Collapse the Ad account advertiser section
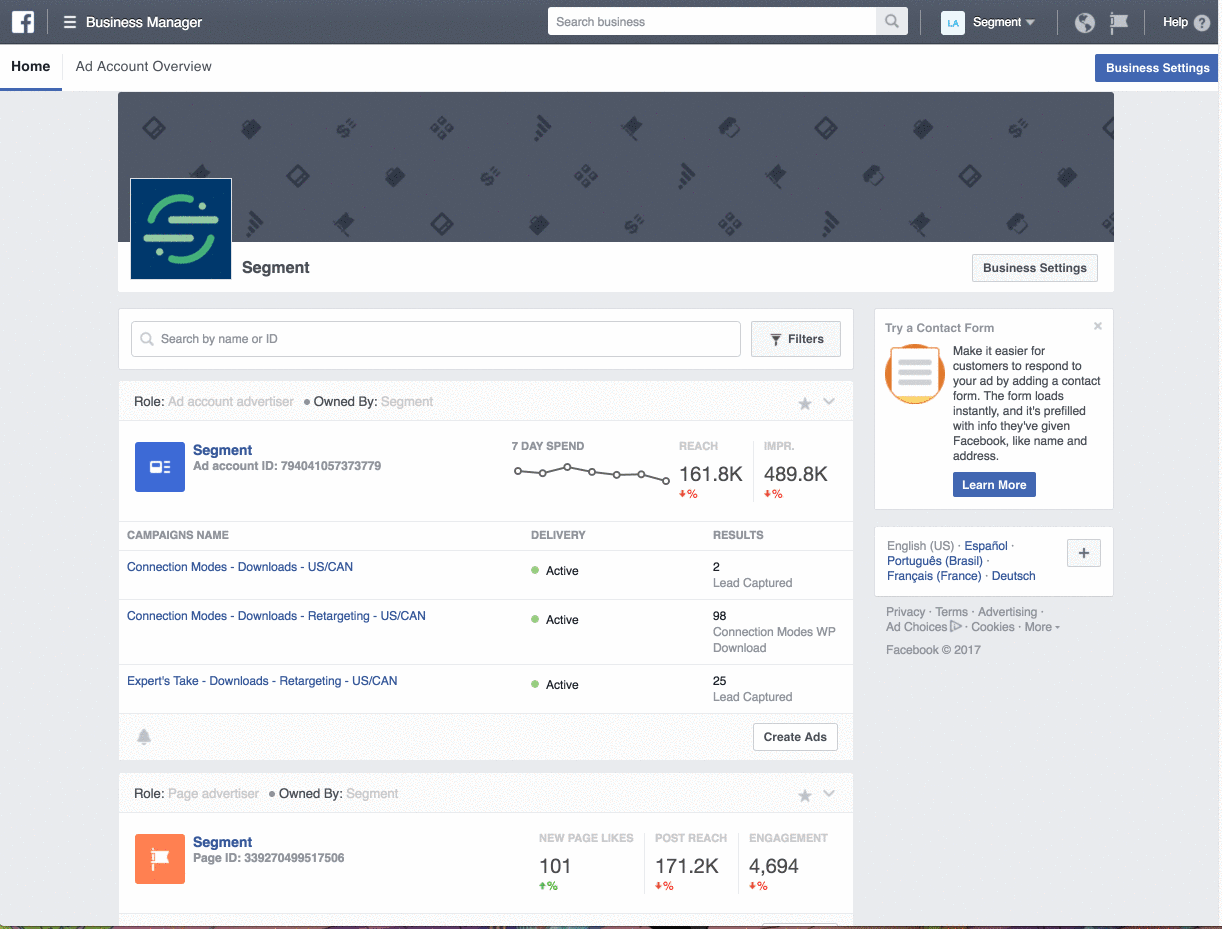This screenshot has height=929, width=1222. pos(829,403)
